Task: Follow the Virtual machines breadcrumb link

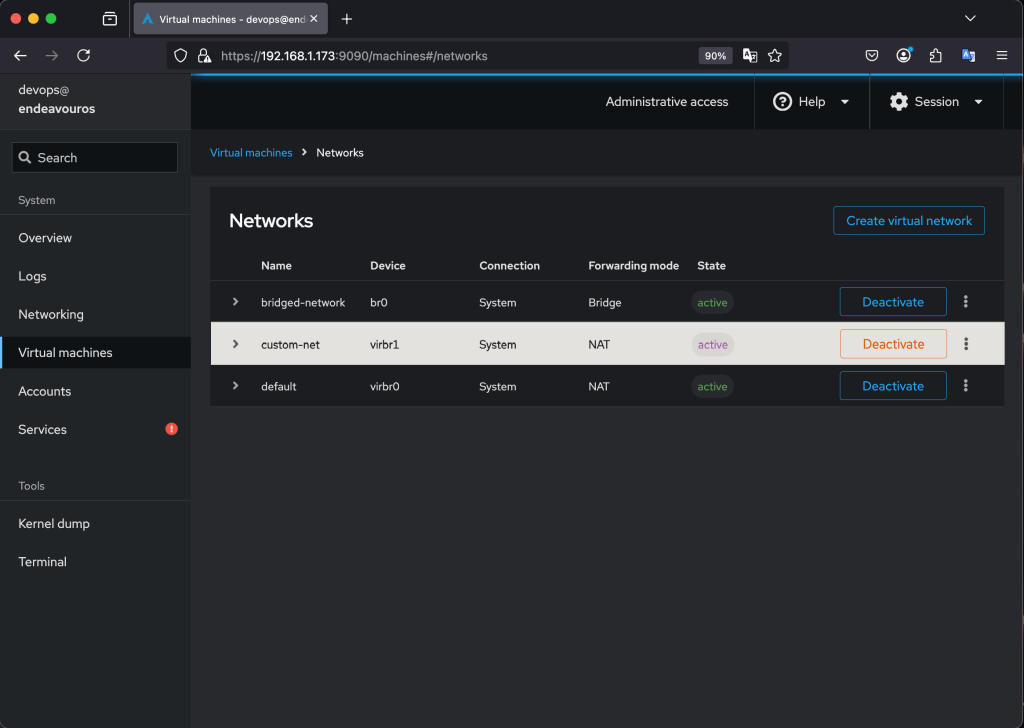Action: click(251, 153)
